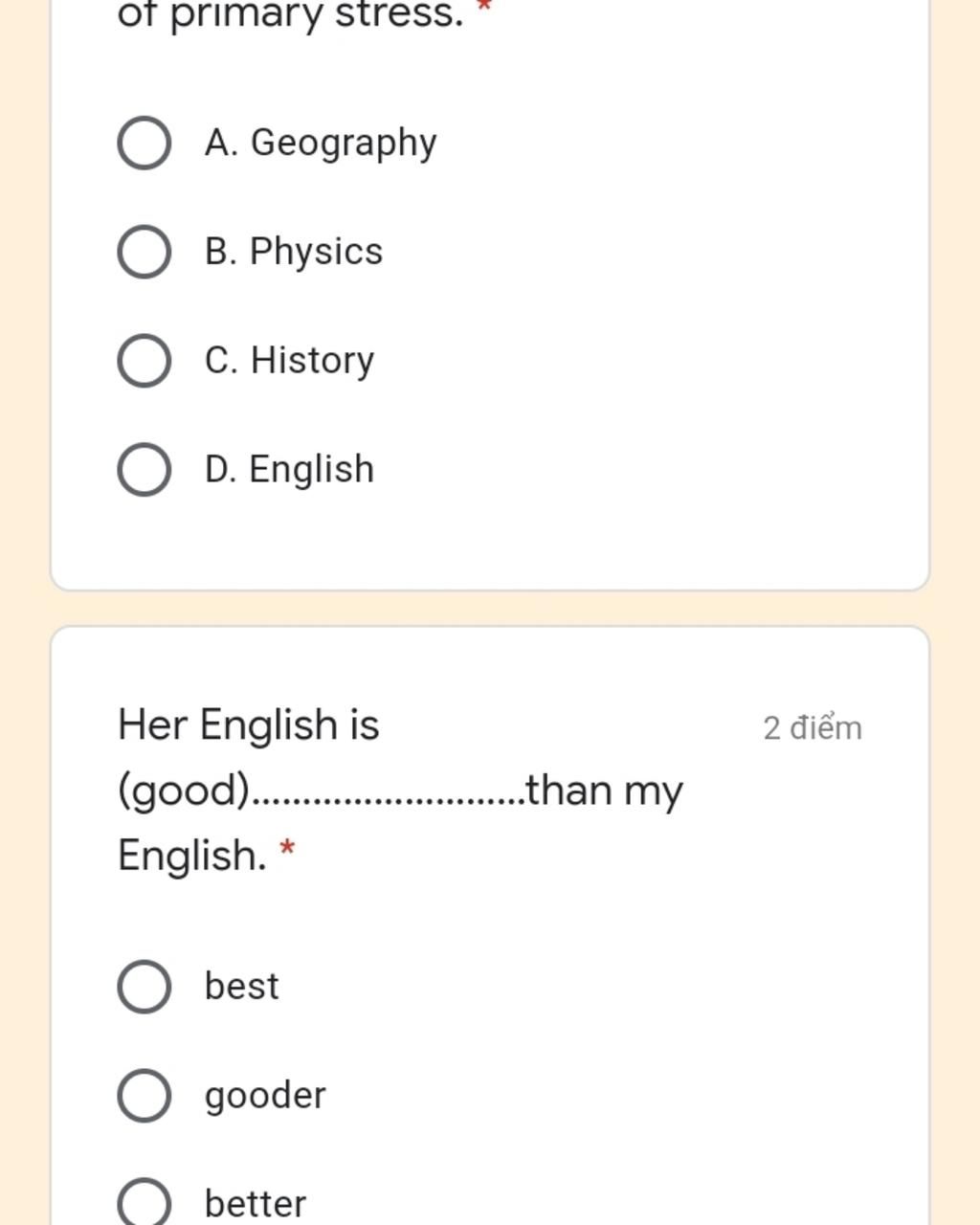Click the red asterisk after "English."
This screenshot has width=980, height=1225.
point(287,849)
